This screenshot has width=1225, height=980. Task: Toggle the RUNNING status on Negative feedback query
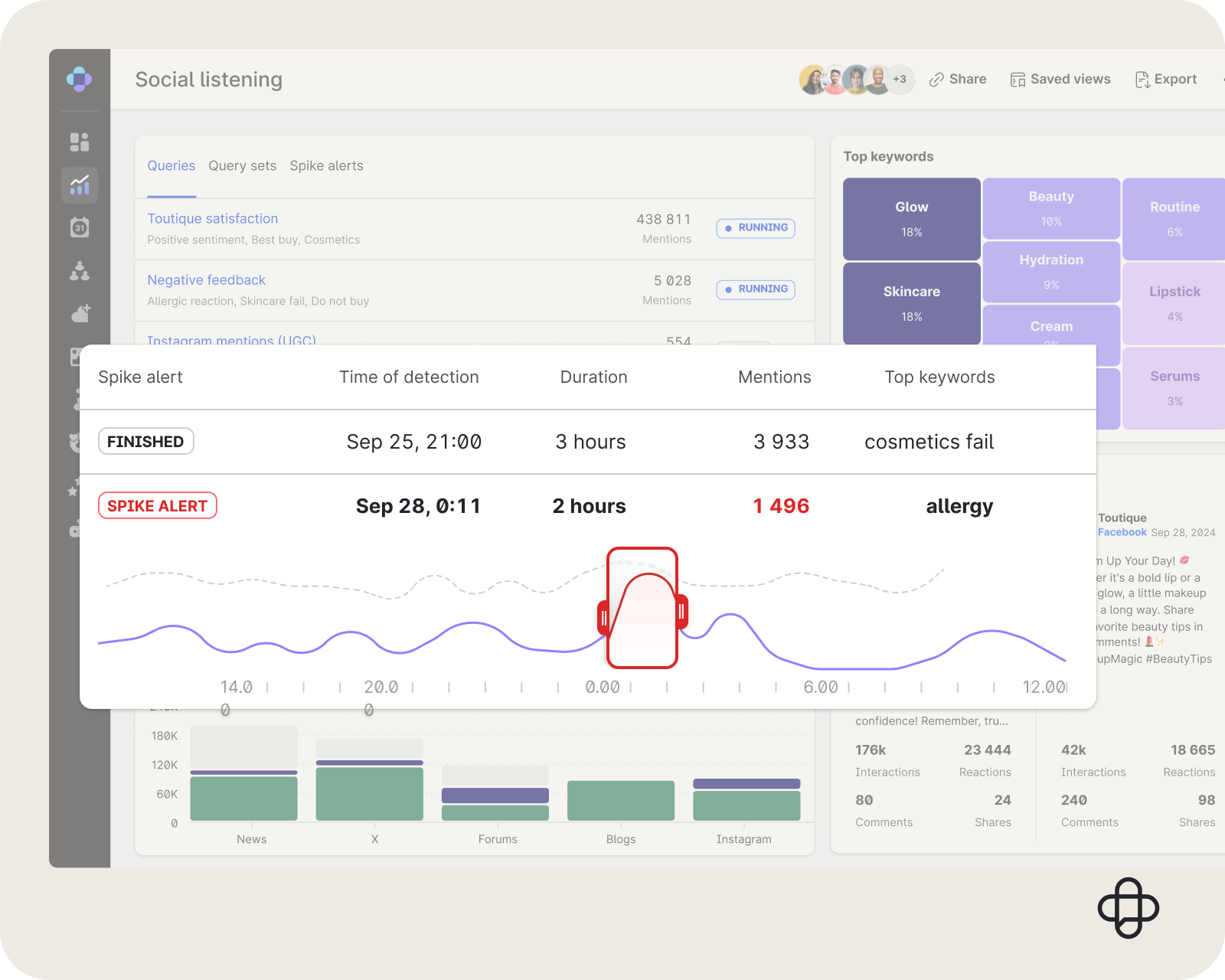tap(755, 289)
